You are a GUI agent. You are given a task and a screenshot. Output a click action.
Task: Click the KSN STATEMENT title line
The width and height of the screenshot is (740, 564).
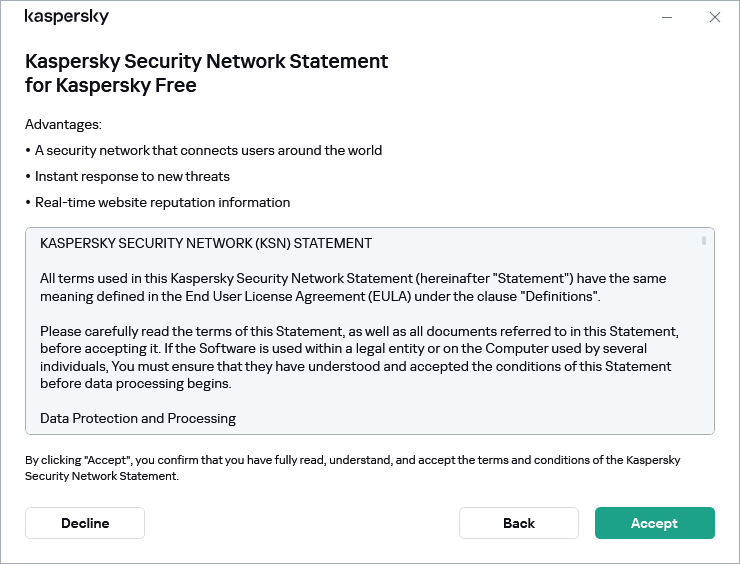click(x=205, y=243)
